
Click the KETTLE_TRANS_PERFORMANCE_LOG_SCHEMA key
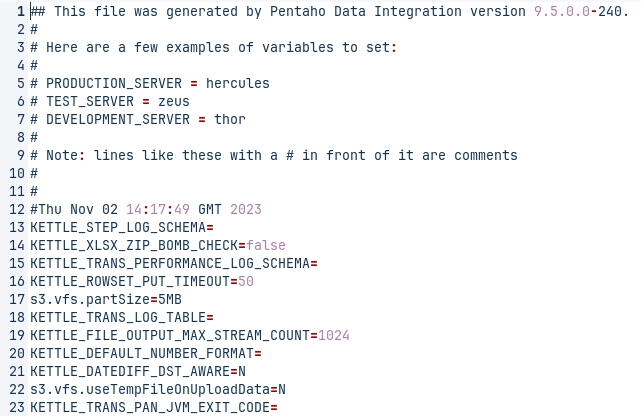(170, 263)
